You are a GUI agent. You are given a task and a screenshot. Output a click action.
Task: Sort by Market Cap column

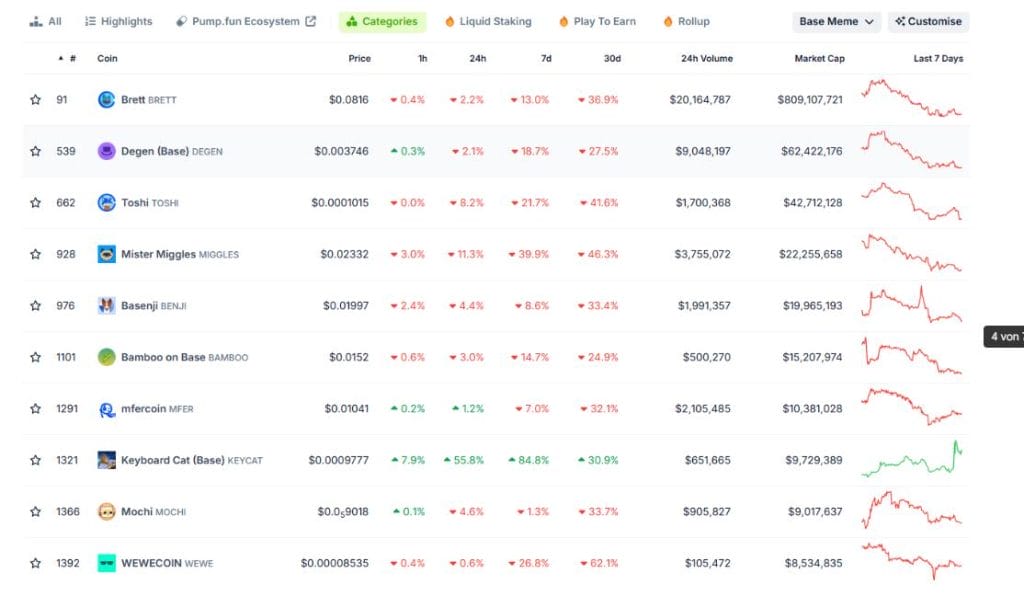coord(820,59)
